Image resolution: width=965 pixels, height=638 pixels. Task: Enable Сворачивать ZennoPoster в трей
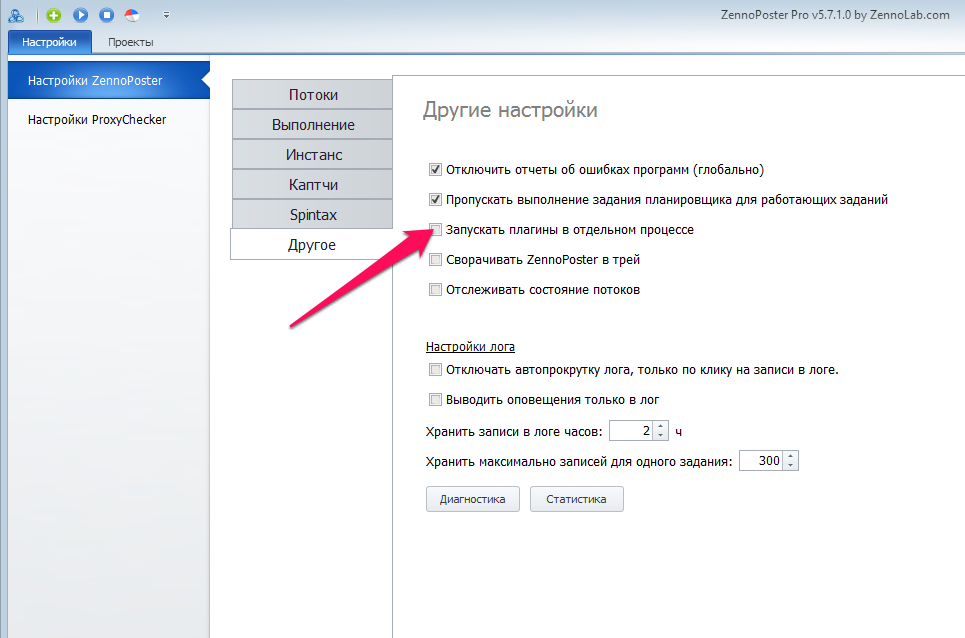point(435,260)
